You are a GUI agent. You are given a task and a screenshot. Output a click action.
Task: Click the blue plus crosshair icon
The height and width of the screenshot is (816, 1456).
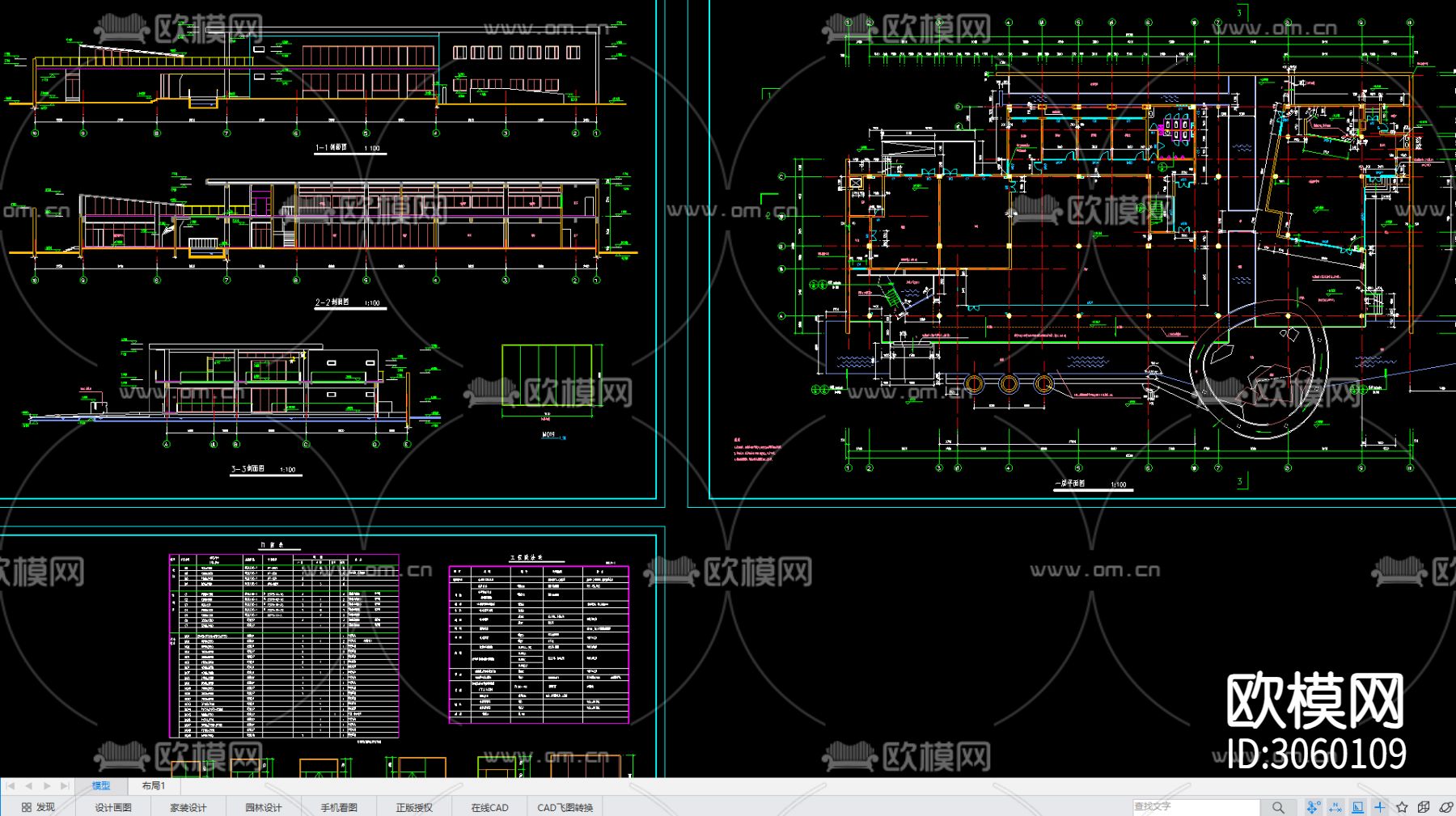[x=1380, y=807]
